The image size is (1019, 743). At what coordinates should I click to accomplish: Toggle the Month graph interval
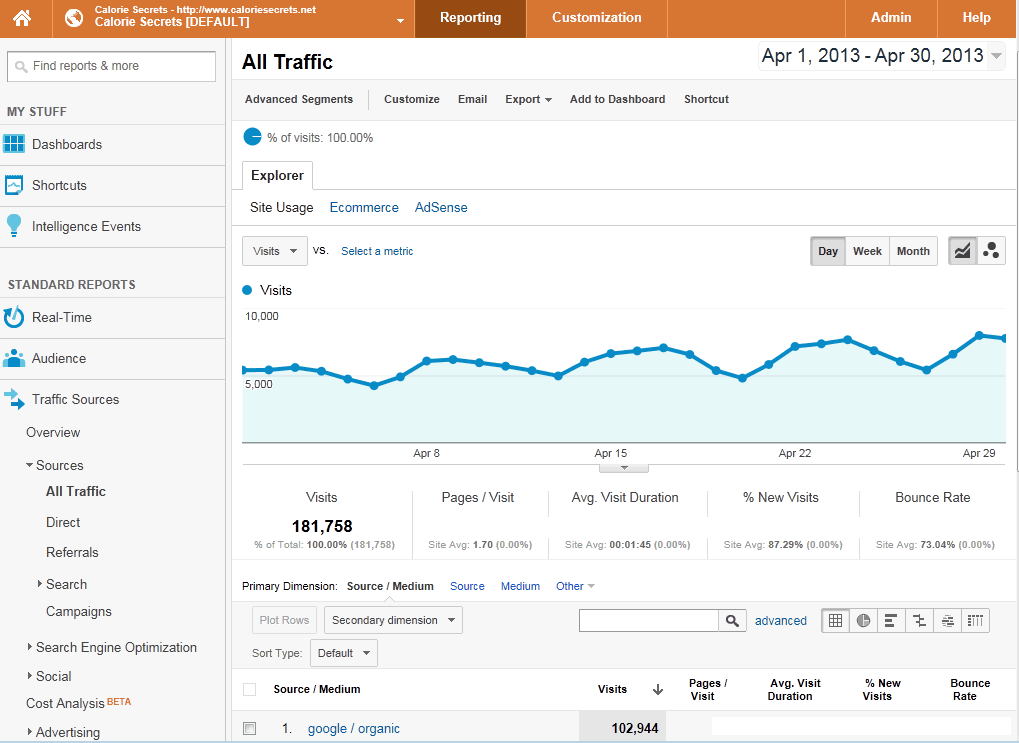click(x=913, y=251)
